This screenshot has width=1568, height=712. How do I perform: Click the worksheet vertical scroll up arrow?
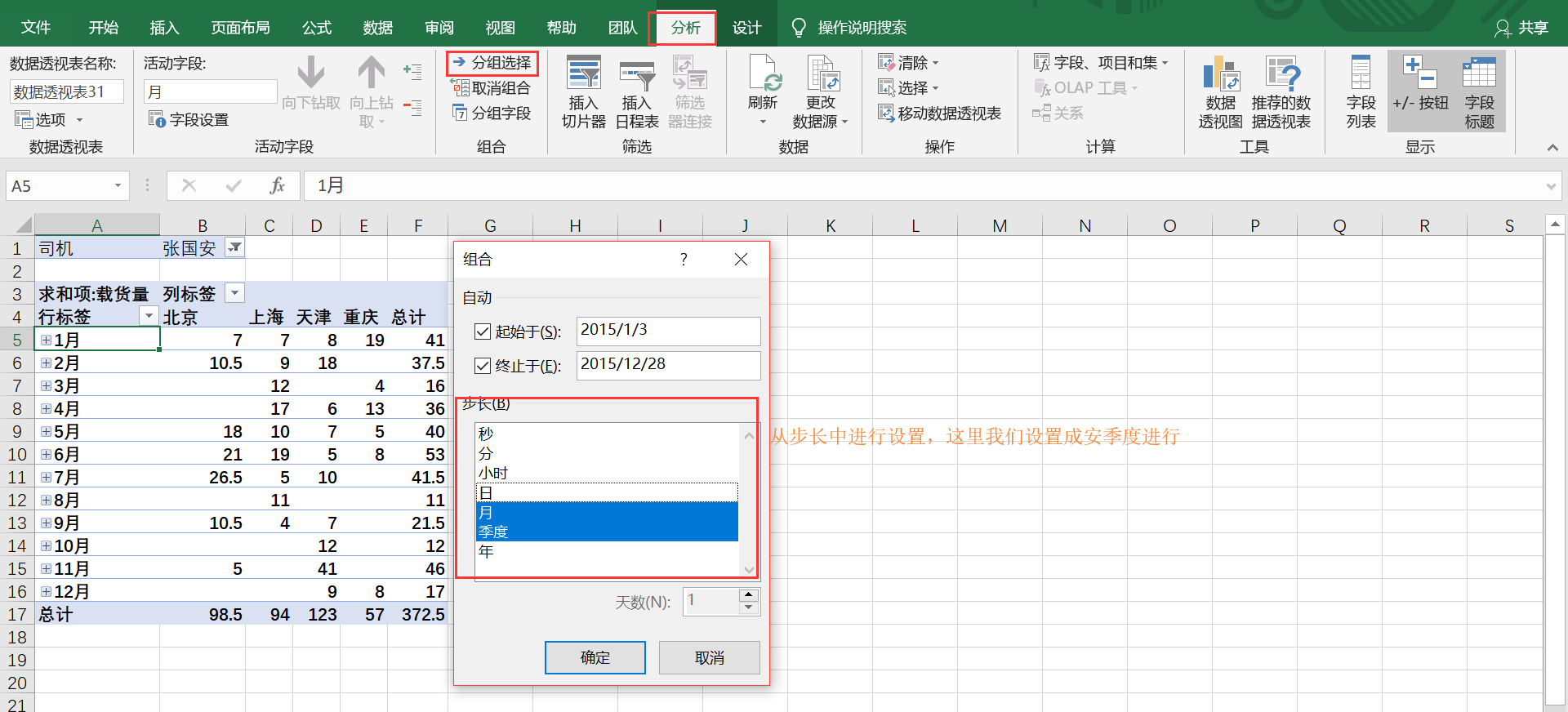(1555, 224)
